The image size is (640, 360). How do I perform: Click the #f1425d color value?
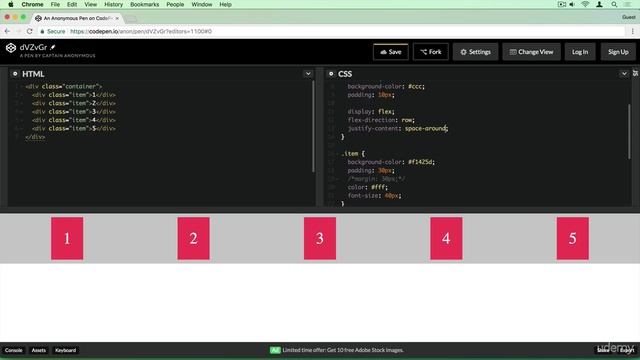[x=420, y=162]
